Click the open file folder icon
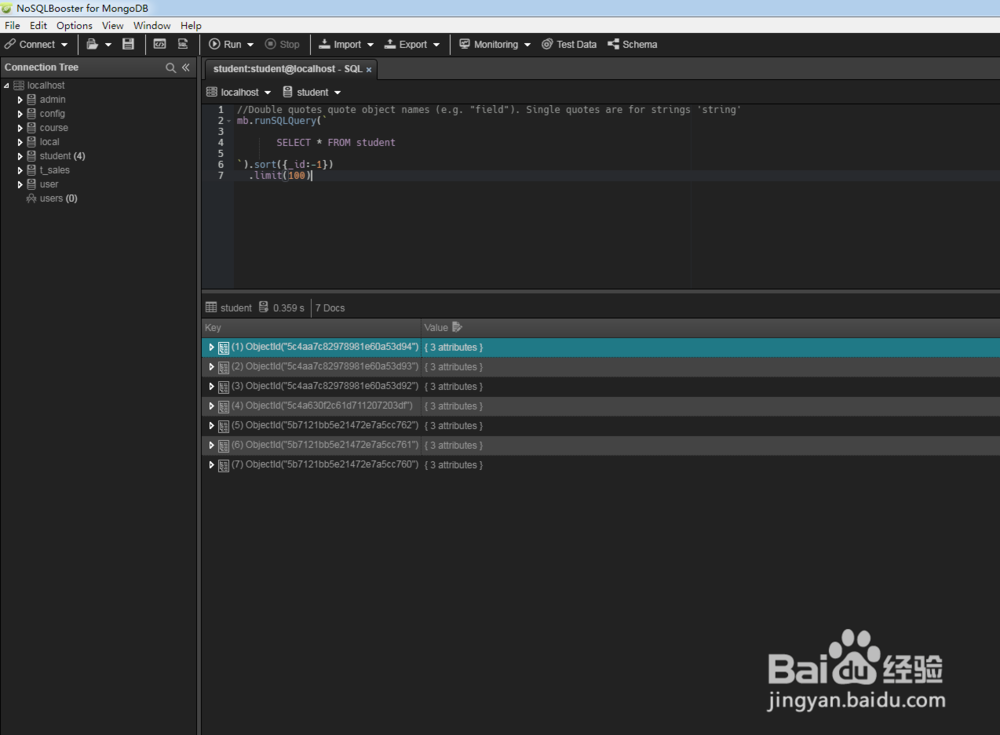 (x=92, y=44)
